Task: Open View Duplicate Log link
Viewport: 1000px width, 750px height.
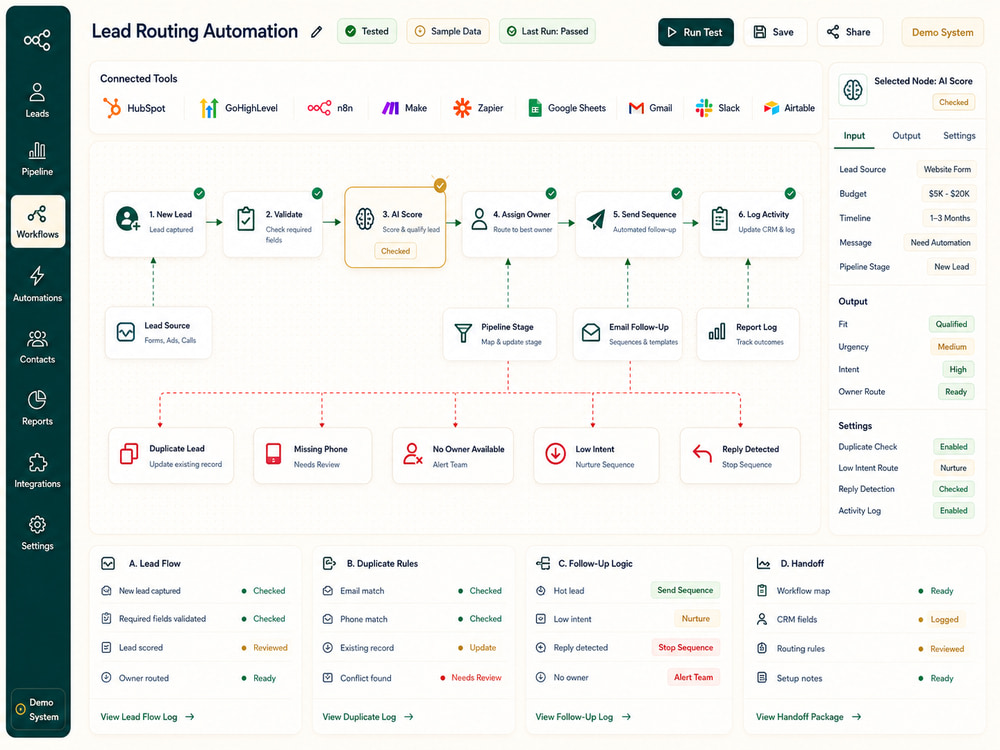Action: tap(368, 717)
